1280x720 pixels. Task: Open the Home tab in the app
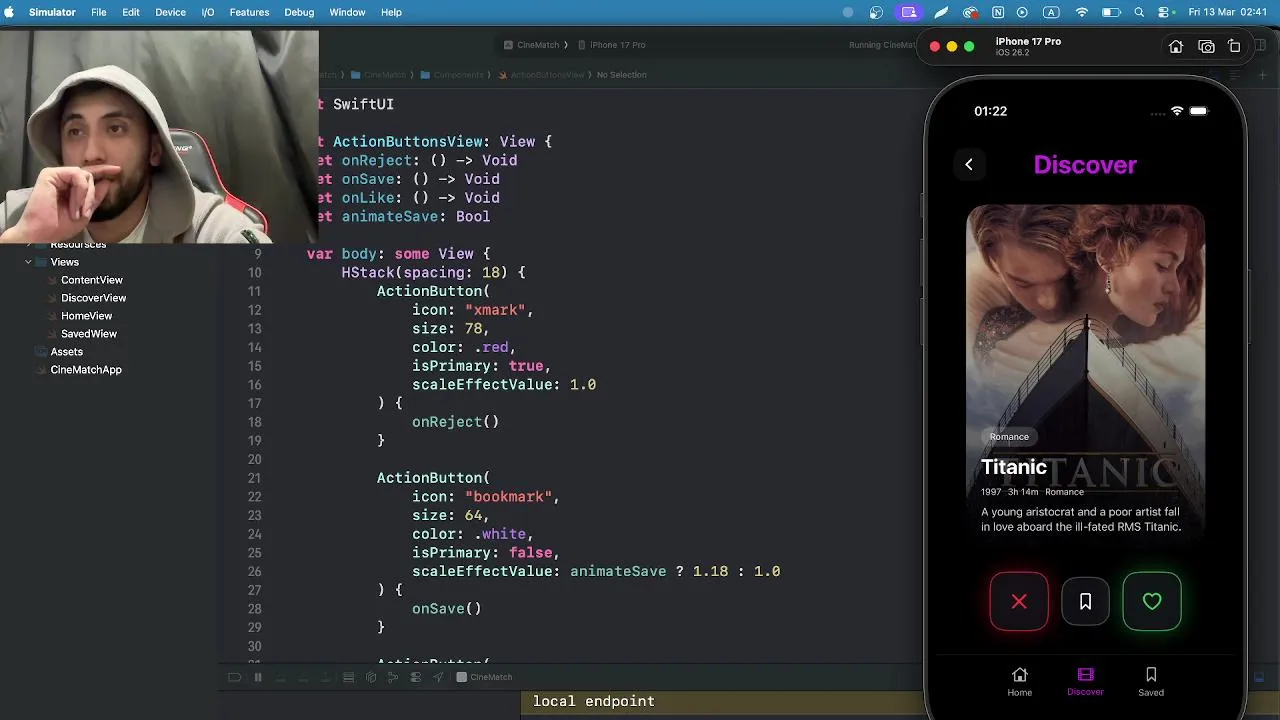click(x=1019, y=681)
